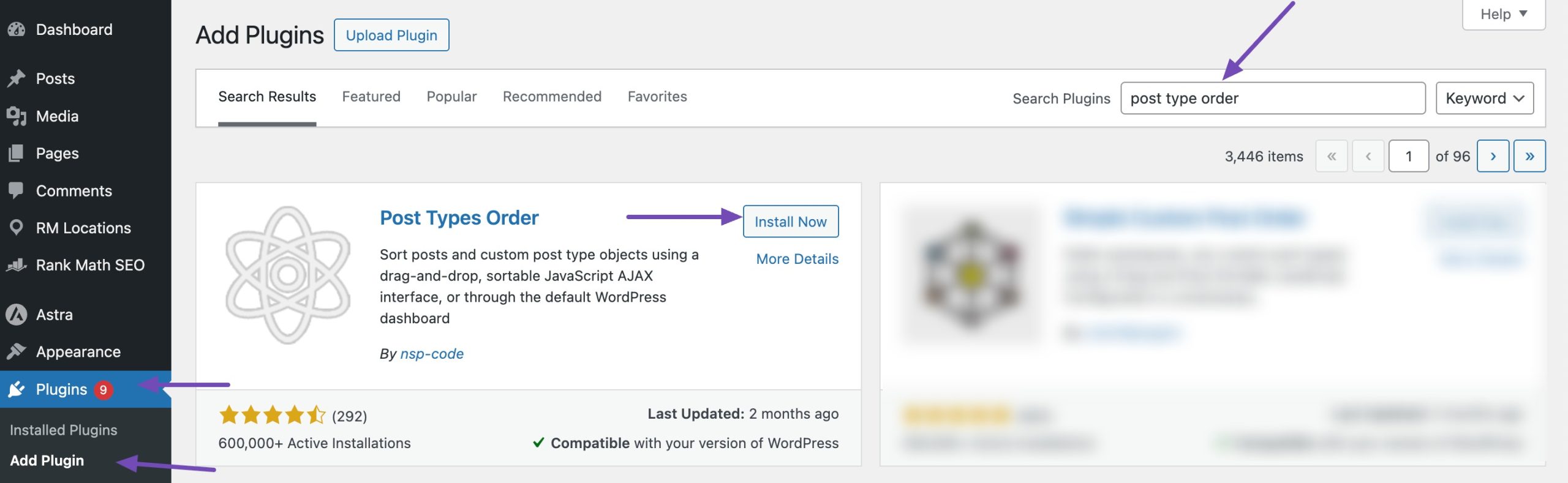The height and width of the screenshot is (483, 1568).
Task: Click the Astra logo icon
Action: (17, 315)
